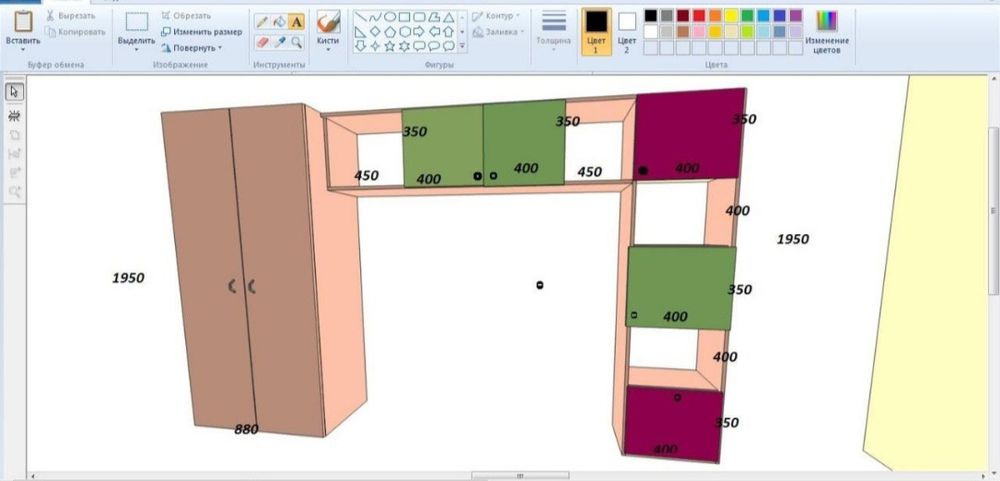
Task: Choose the Down arrow shape
Action: 360,46
